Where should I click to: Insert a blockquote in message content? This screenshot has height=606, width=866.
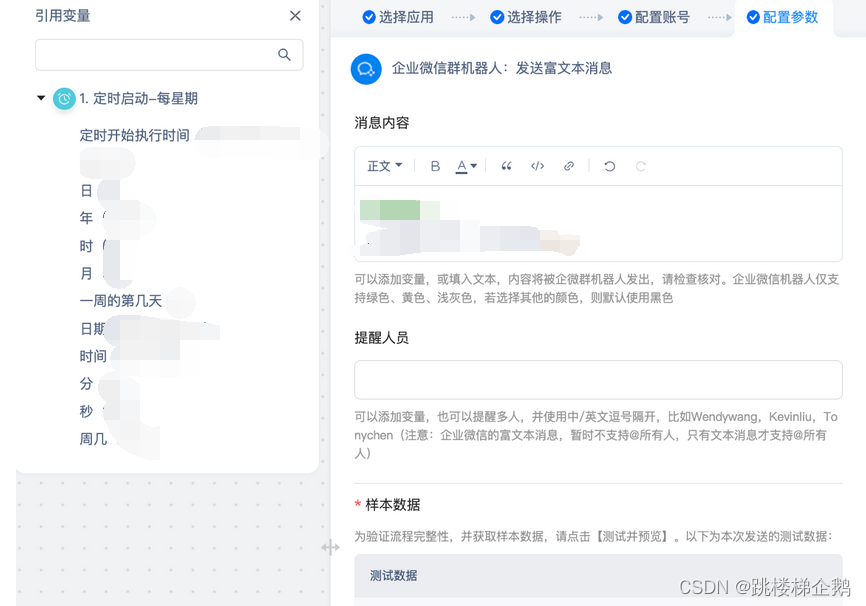coord(506,166)
